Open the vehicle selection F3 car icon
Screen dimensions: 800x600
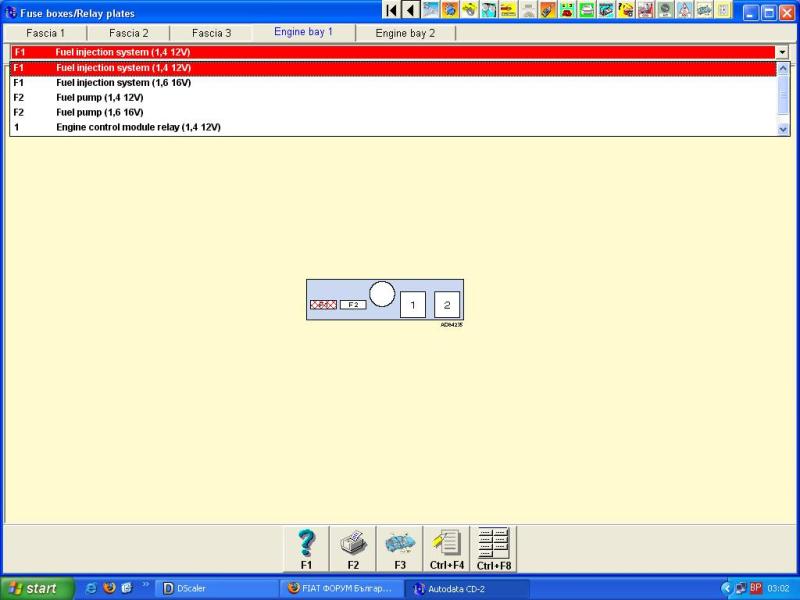click(x=400, y=549)
